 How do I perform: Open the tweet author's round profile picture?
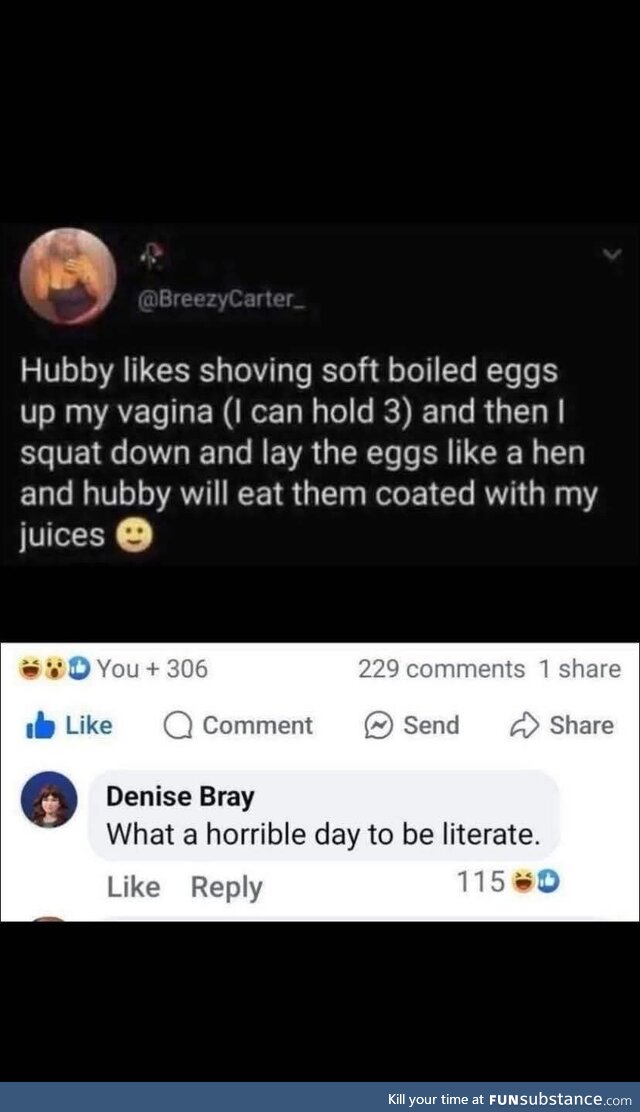pos(68,276)
